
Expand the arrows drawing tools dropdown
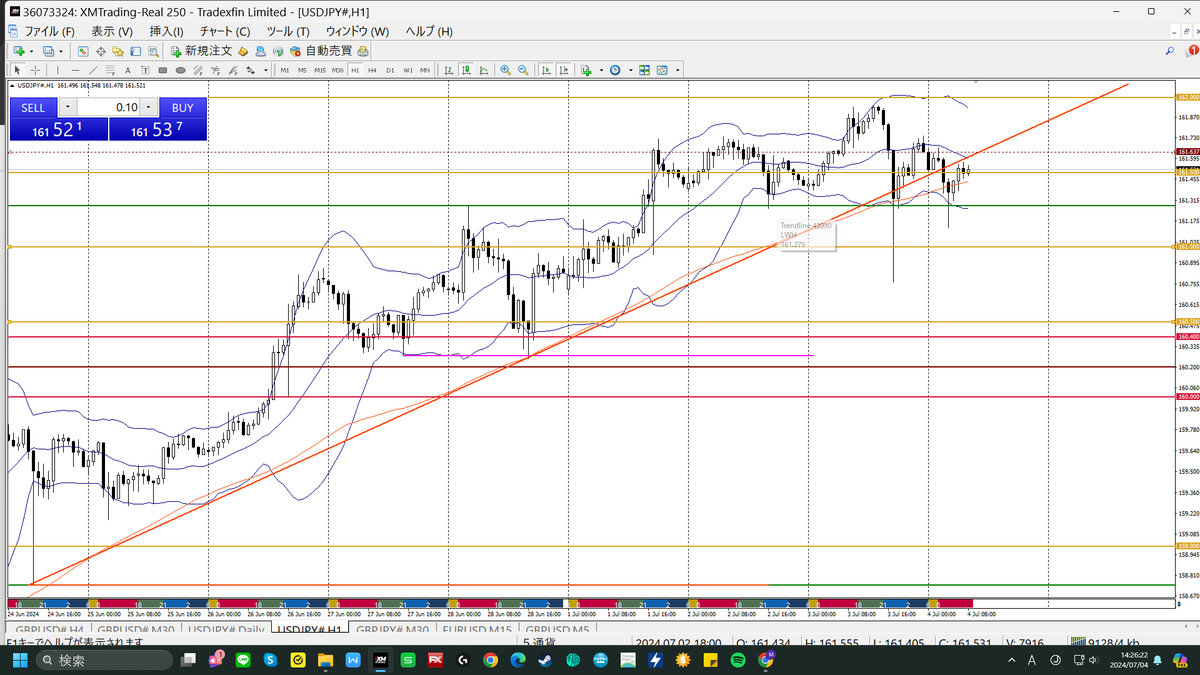pyautogui.click(x=266, y=70)
